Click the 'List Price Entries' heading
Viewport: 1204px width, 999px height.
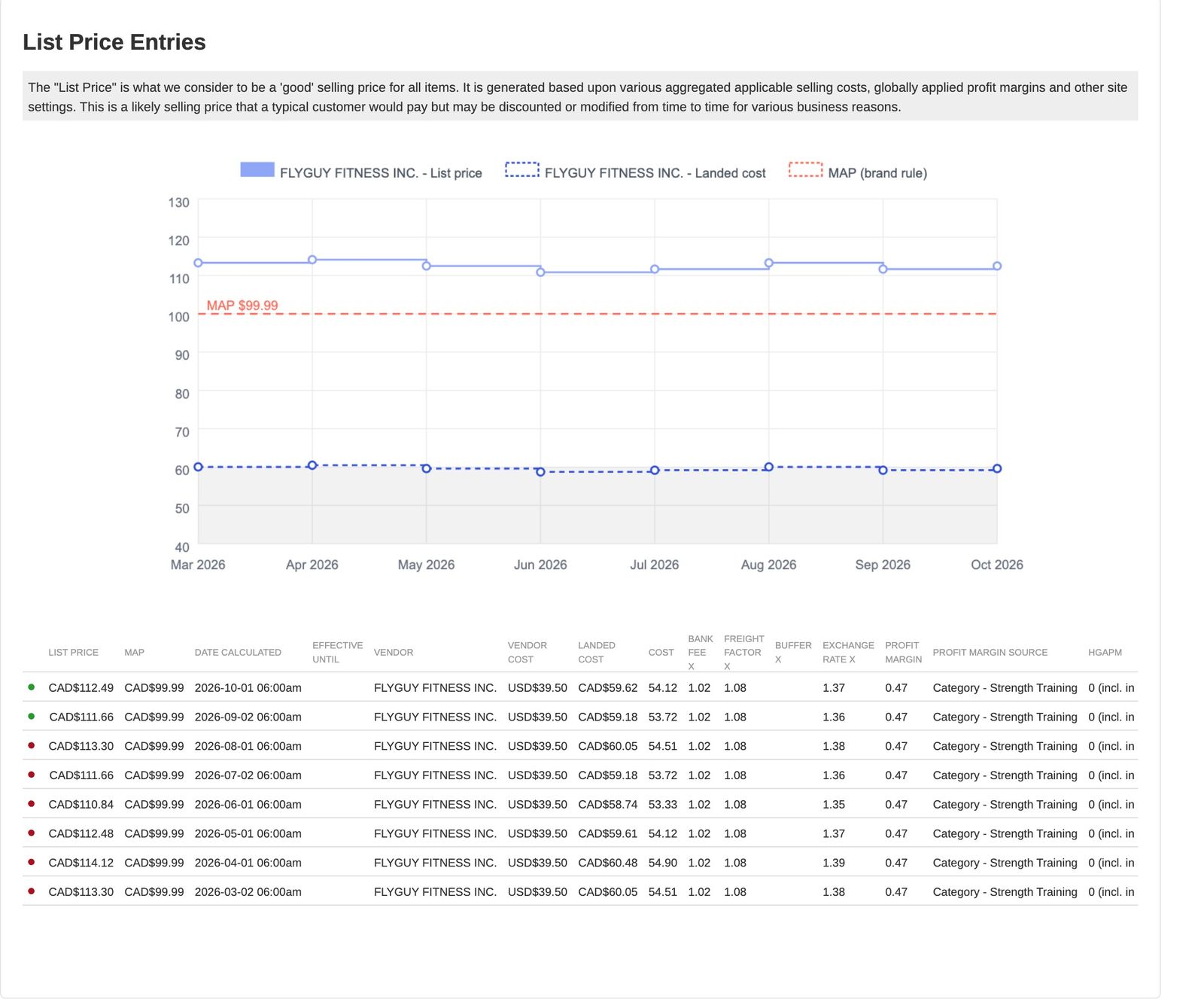[x=114, y=42]
